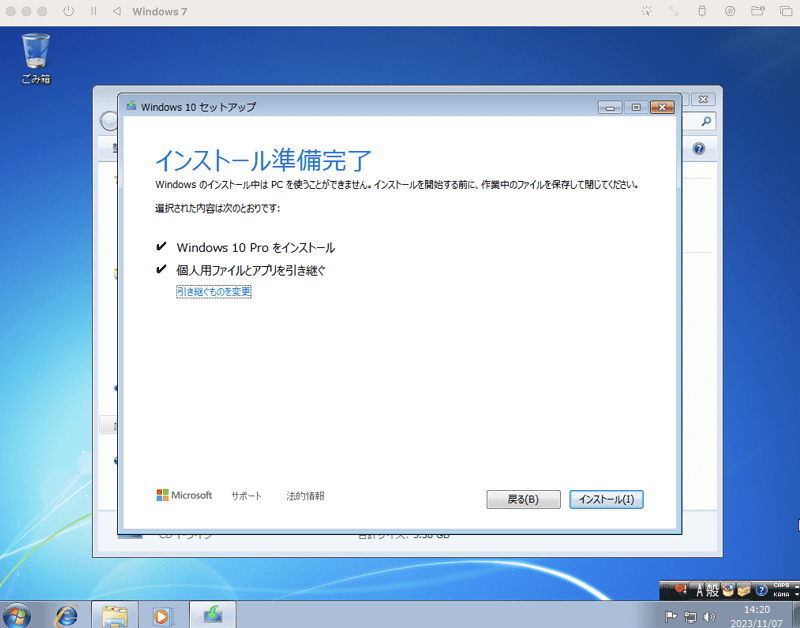Open Windows Media Player from taskbar

click(162, 616)
